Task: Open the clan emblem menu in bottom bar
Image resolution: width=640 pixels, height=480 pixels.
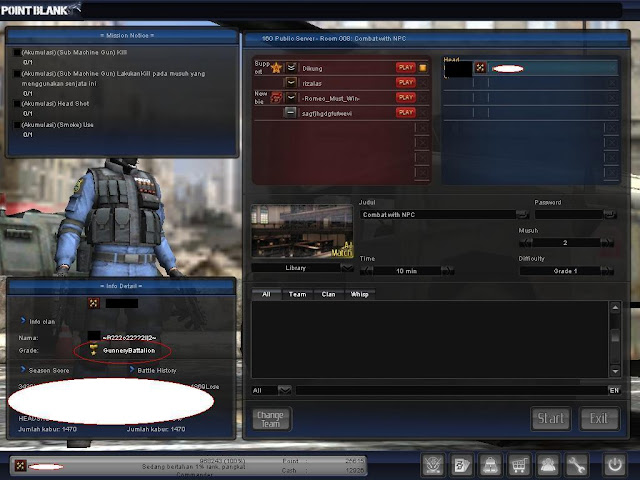Action: pyautogui.click(x=433, y=464)
